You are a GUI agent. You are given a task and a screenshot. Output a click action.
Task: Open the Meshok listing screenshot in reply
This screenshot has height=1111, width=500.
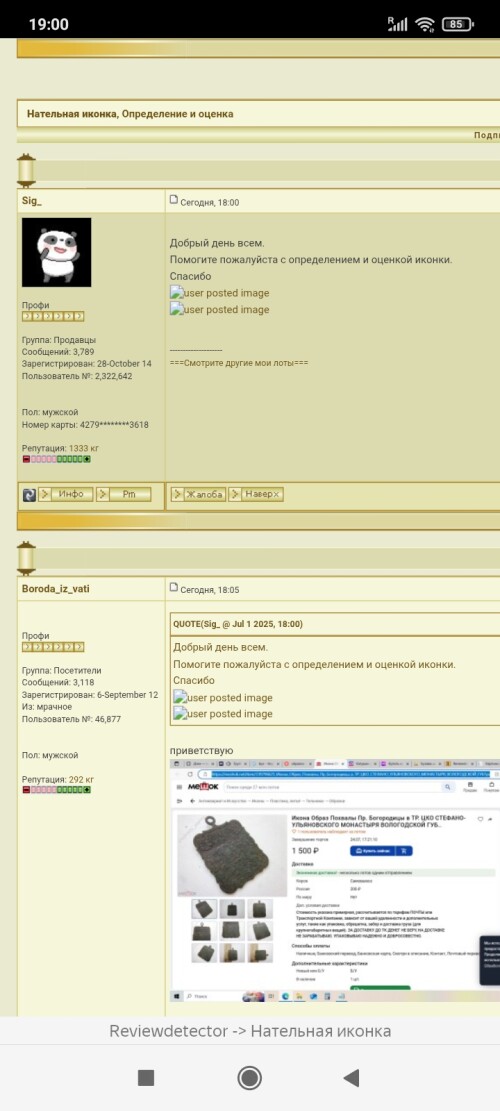(335, 881)
